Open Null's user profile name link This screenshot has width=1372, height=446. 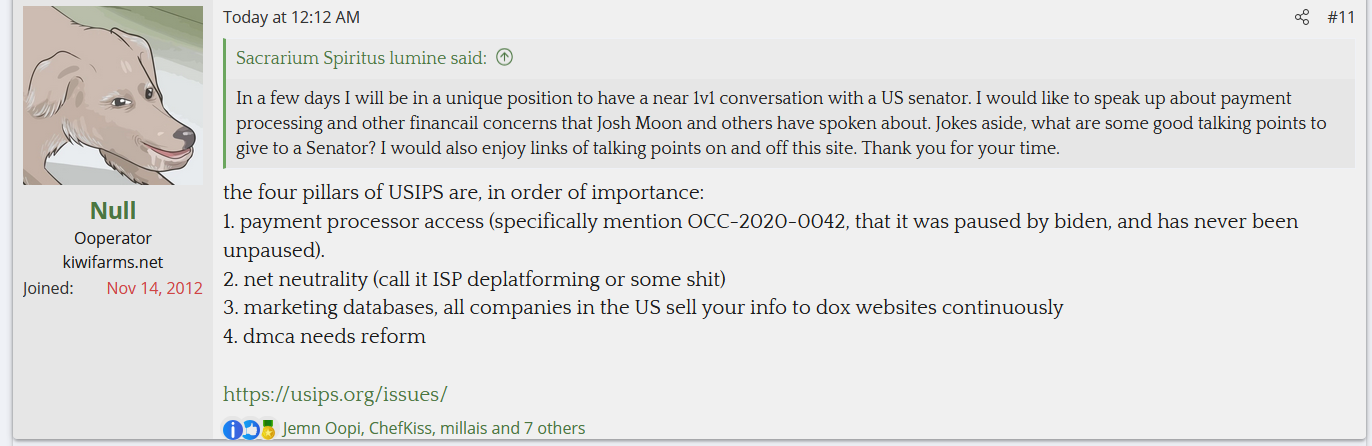click(113, 211)
